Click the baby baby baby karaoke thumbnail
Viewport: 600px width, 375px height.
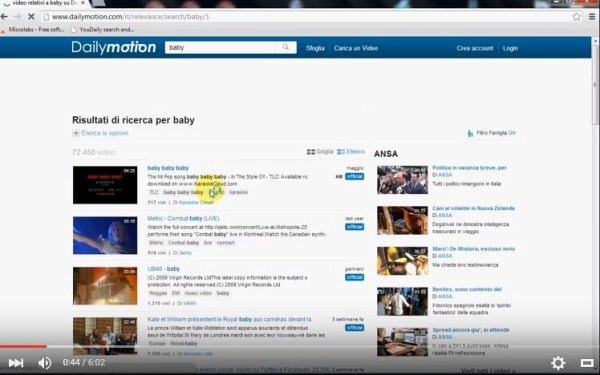105,185
